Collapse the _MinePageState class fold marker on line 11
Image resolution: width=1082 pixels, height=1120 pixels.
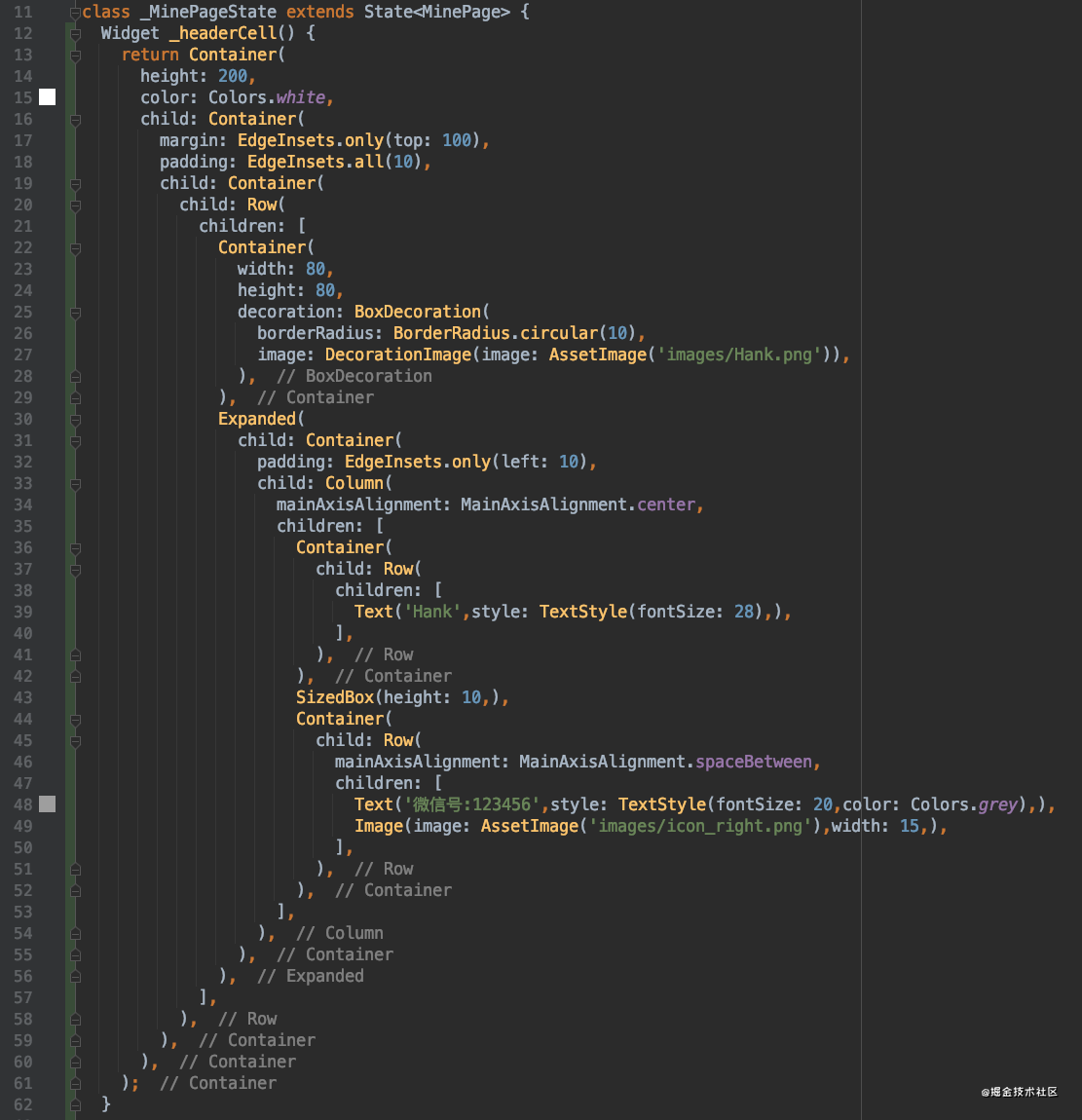pyautogui.click(x=75, y=12)
